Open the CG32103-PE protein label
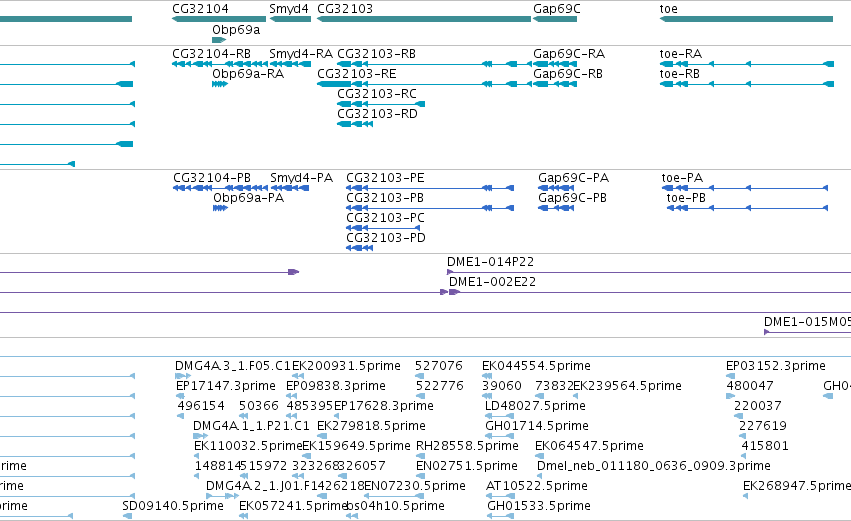The width and height of the screenshot is (851, 521). (x=385, y=178)
